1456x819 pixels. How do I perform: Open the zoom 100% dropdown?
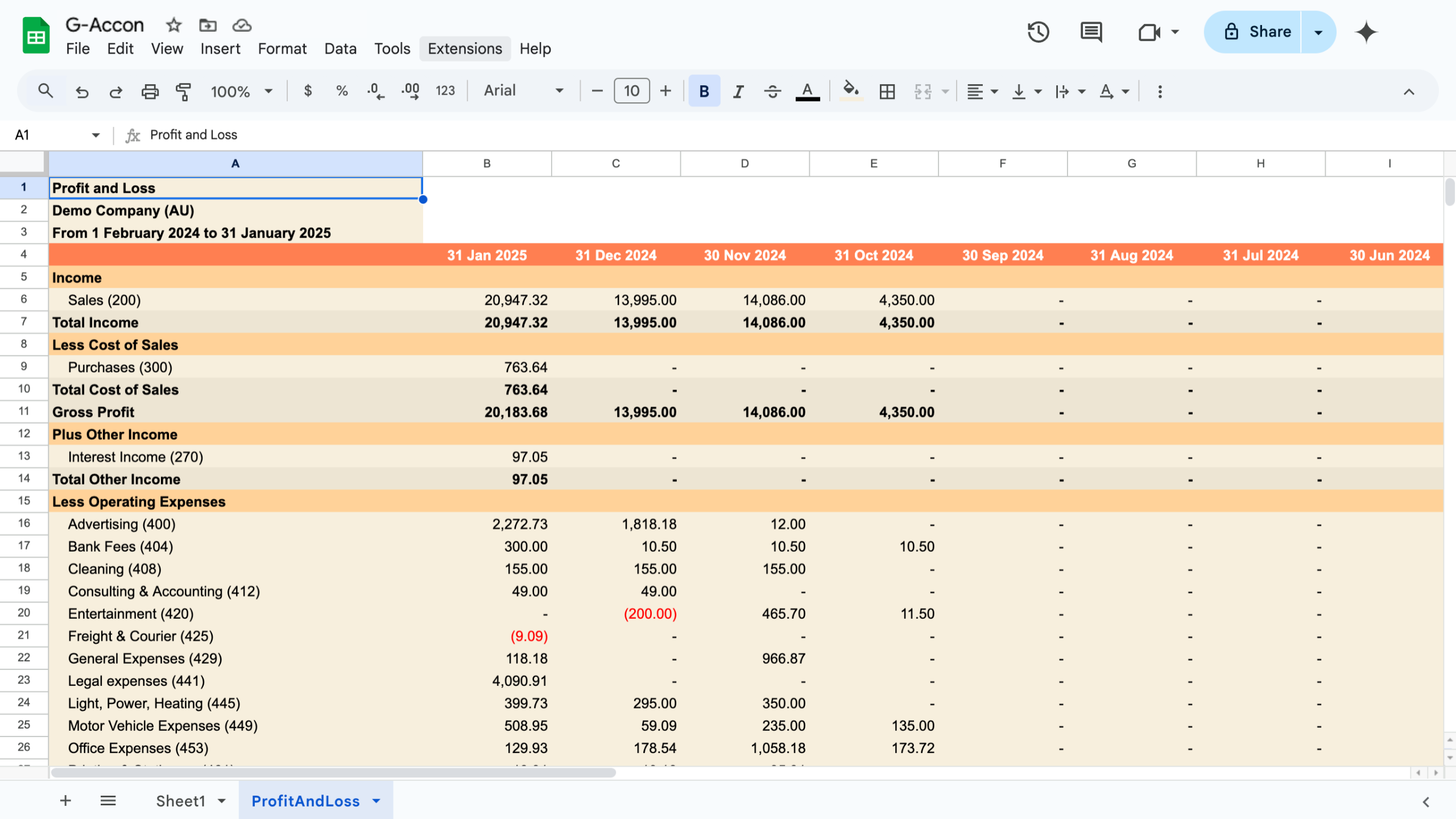(242, 91)
